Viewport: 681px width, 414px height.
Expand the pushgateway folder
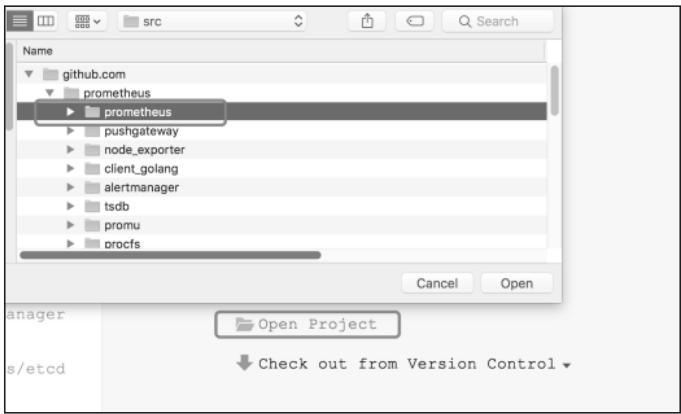click(x=70, y=131)
